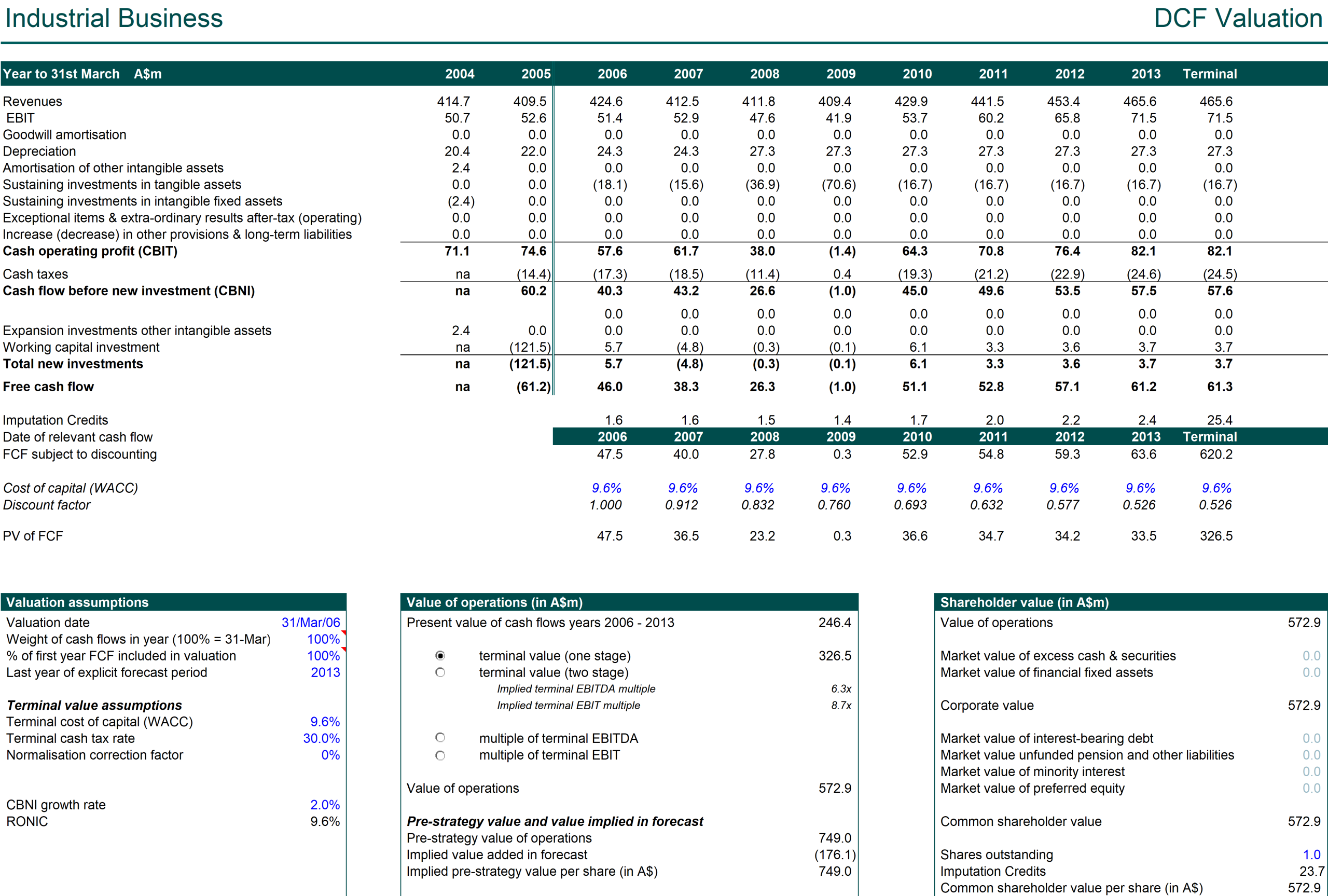Select the "terminal value (two stage)" radio button
1328x896 pixels.
click(x=440, y=672)
